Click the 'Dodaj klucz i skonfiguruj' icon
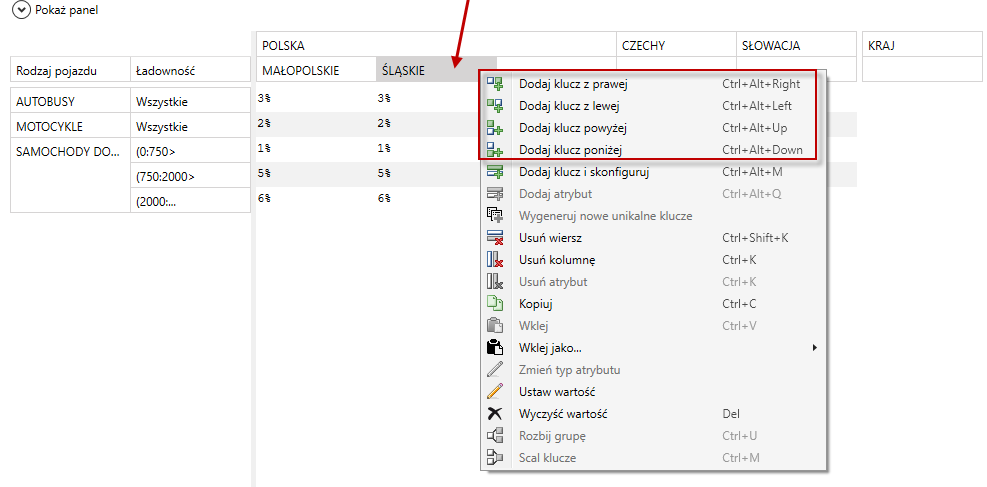987x487 pixels. pyautogui.click(x=495, y=172)
